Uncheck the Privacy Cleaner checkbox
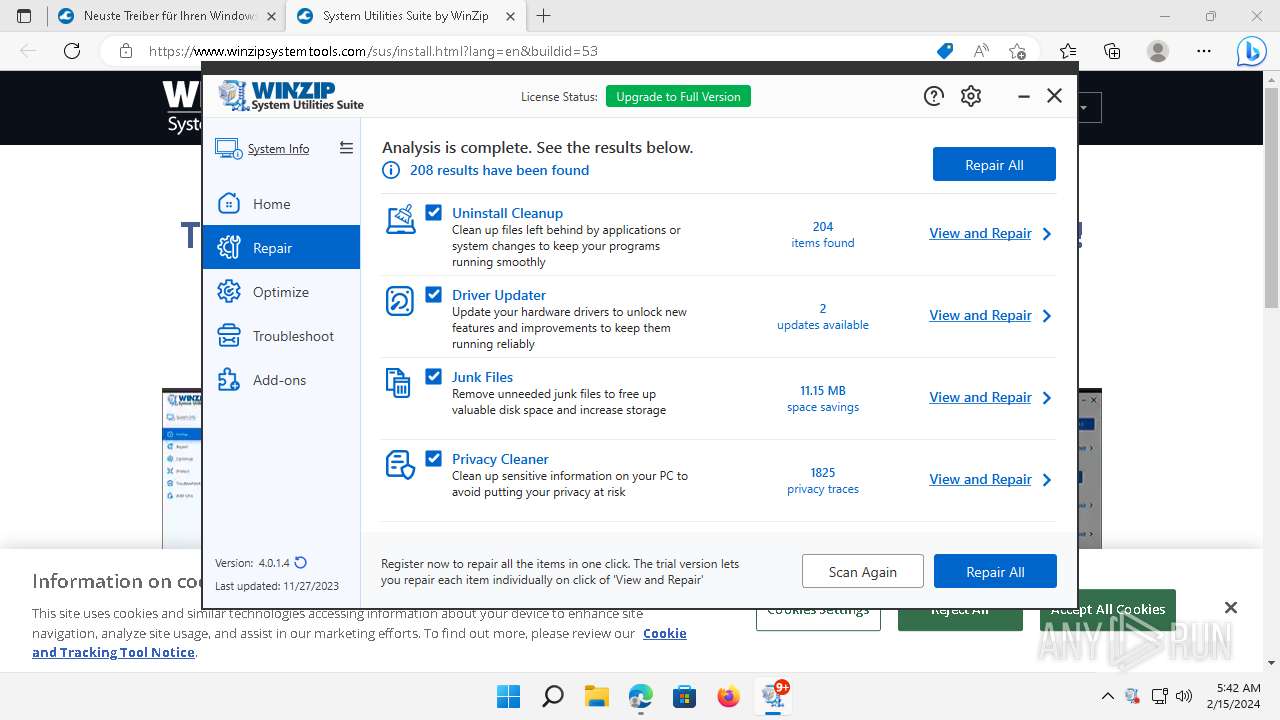 click(433, 458)
